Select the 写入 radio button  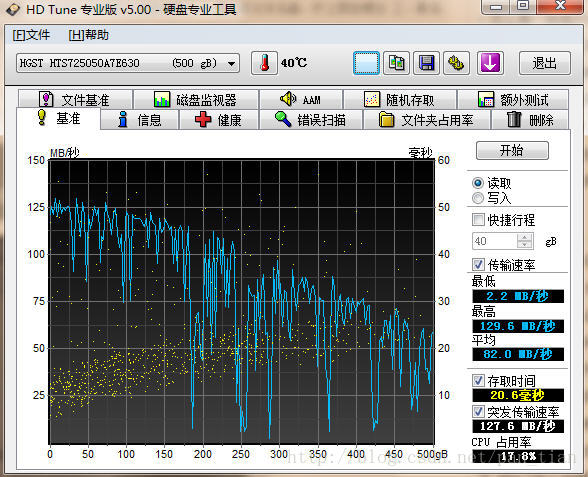(478, 198)
